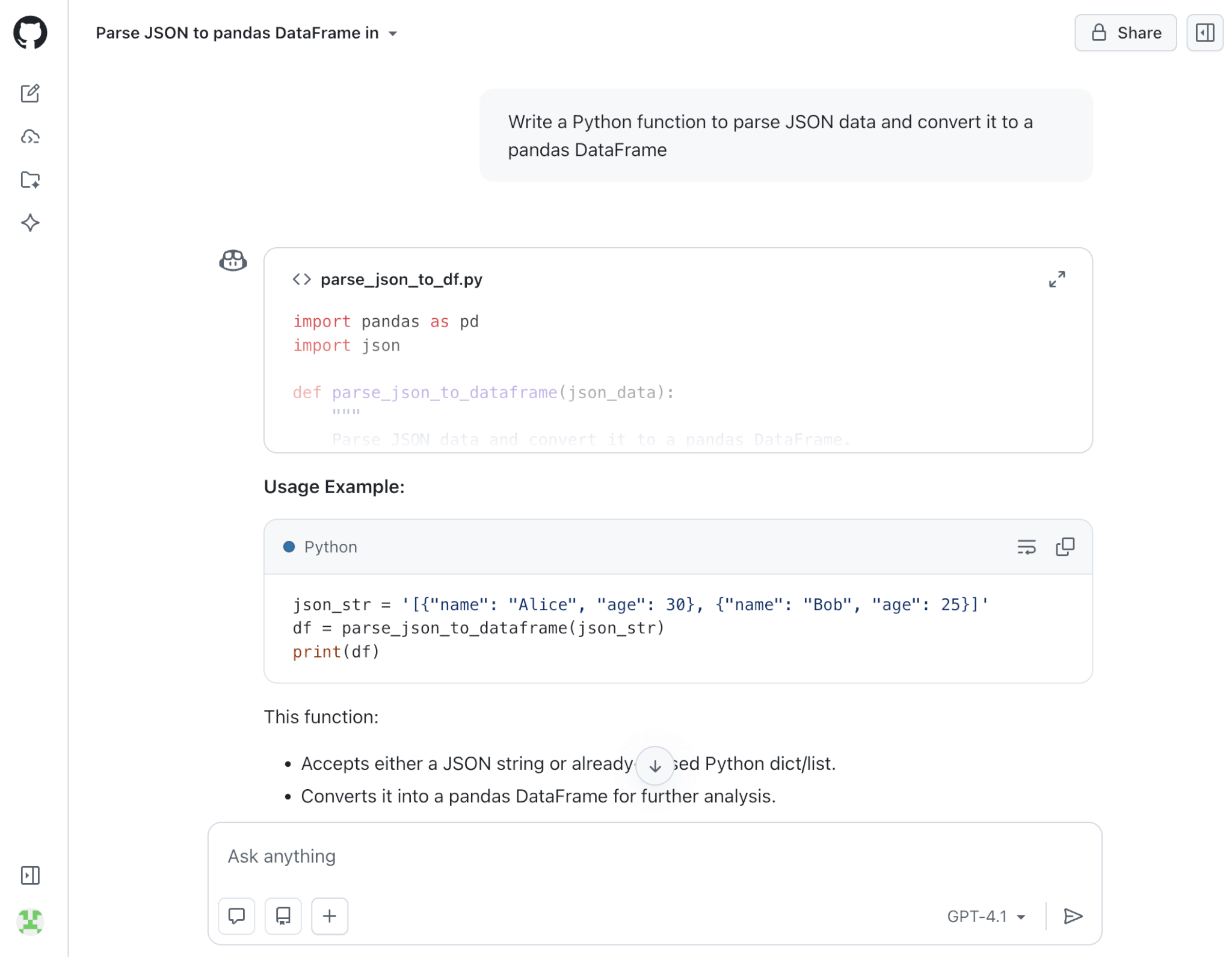Toggle the panel icon above the user avatar
The height and width of the screenshot is (957, 1232).
click(x=30, y=875)
